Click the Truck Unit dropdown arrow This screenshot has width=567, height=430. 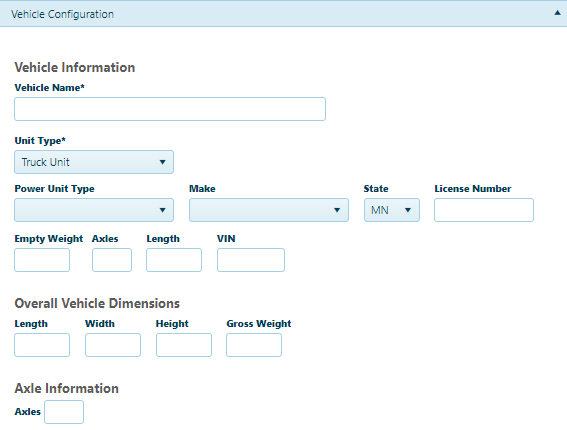coord(162,162)
